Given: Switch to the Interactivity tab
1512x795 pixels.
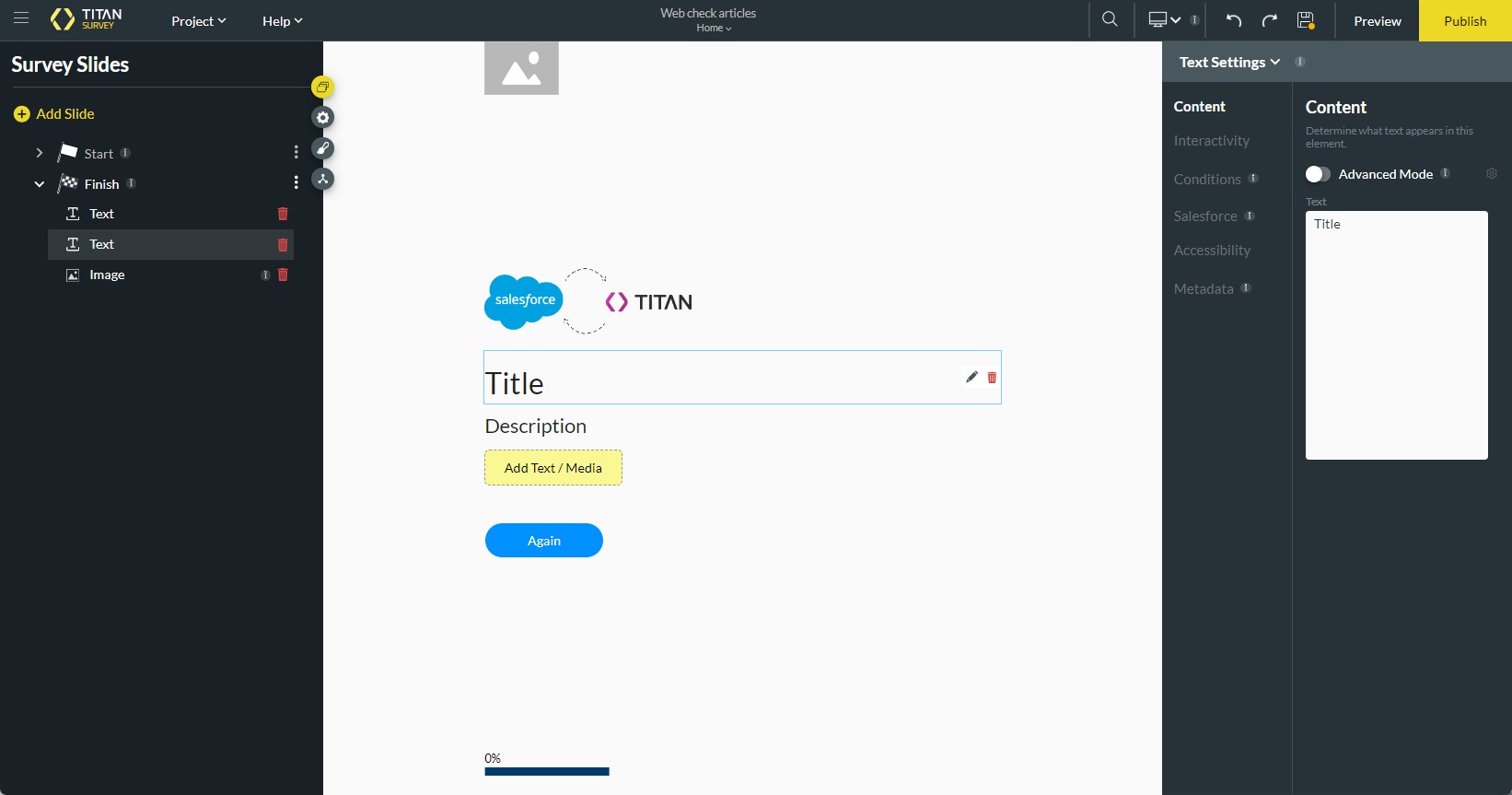Looking at the screenshot, I should (1211, 141).
